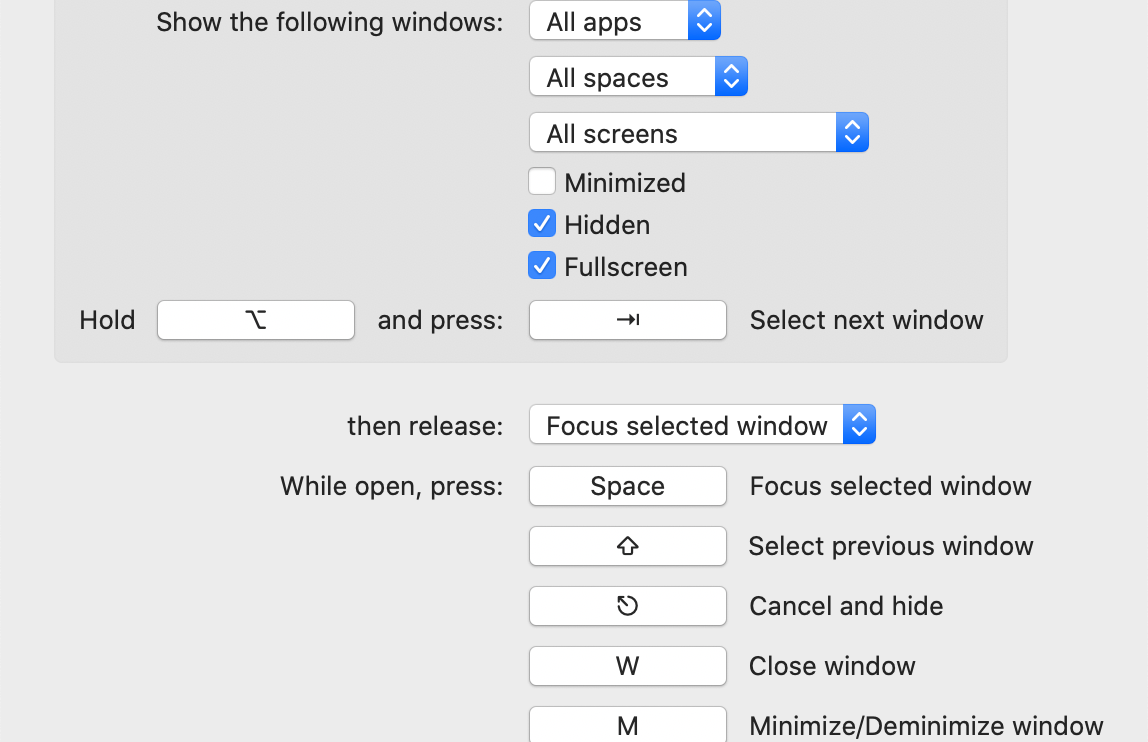This screenshot has height=742, width=1148.
Task: Open the then release action dropdown
Action: 686,425
